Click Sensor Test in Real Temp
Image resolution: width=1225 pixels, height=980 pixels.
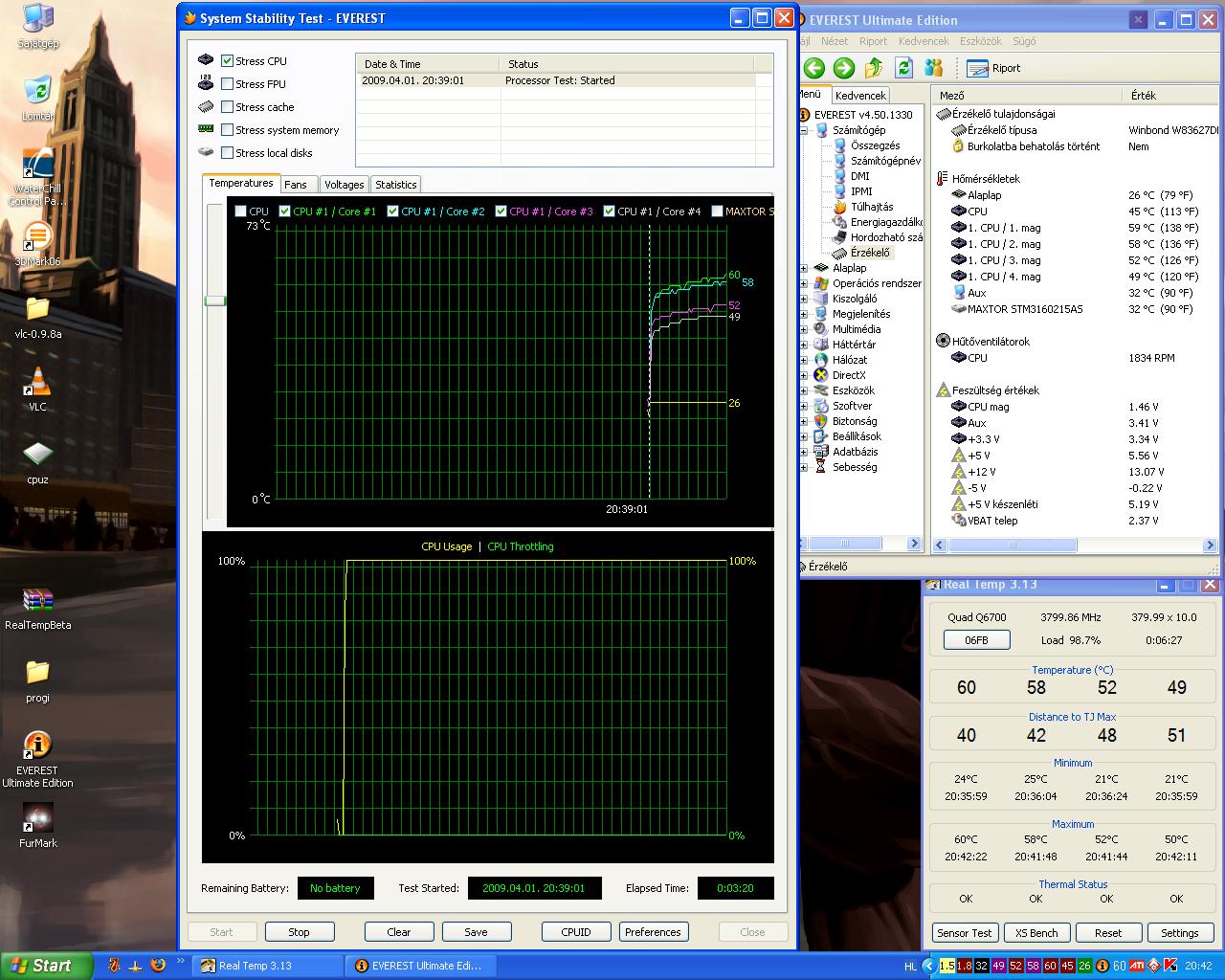tap(964, 933)
